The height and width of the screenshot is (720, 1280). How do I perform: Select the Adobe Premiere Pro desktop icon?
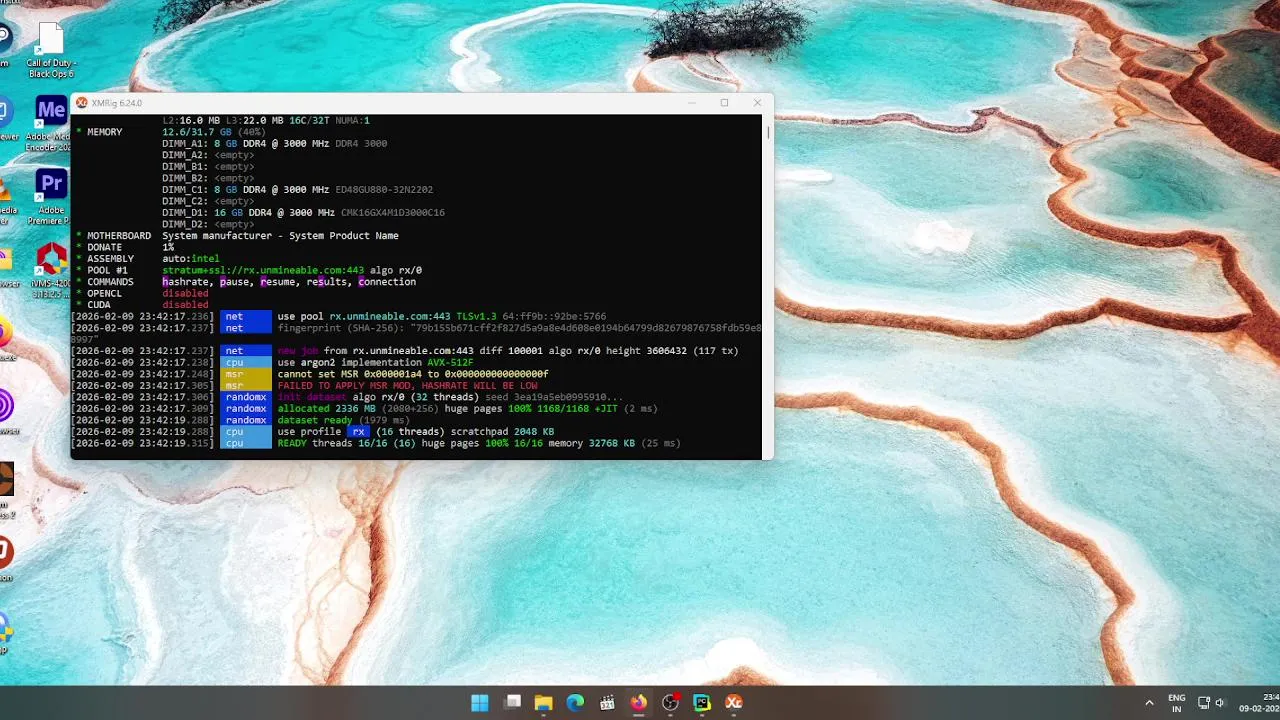[50, 197]
